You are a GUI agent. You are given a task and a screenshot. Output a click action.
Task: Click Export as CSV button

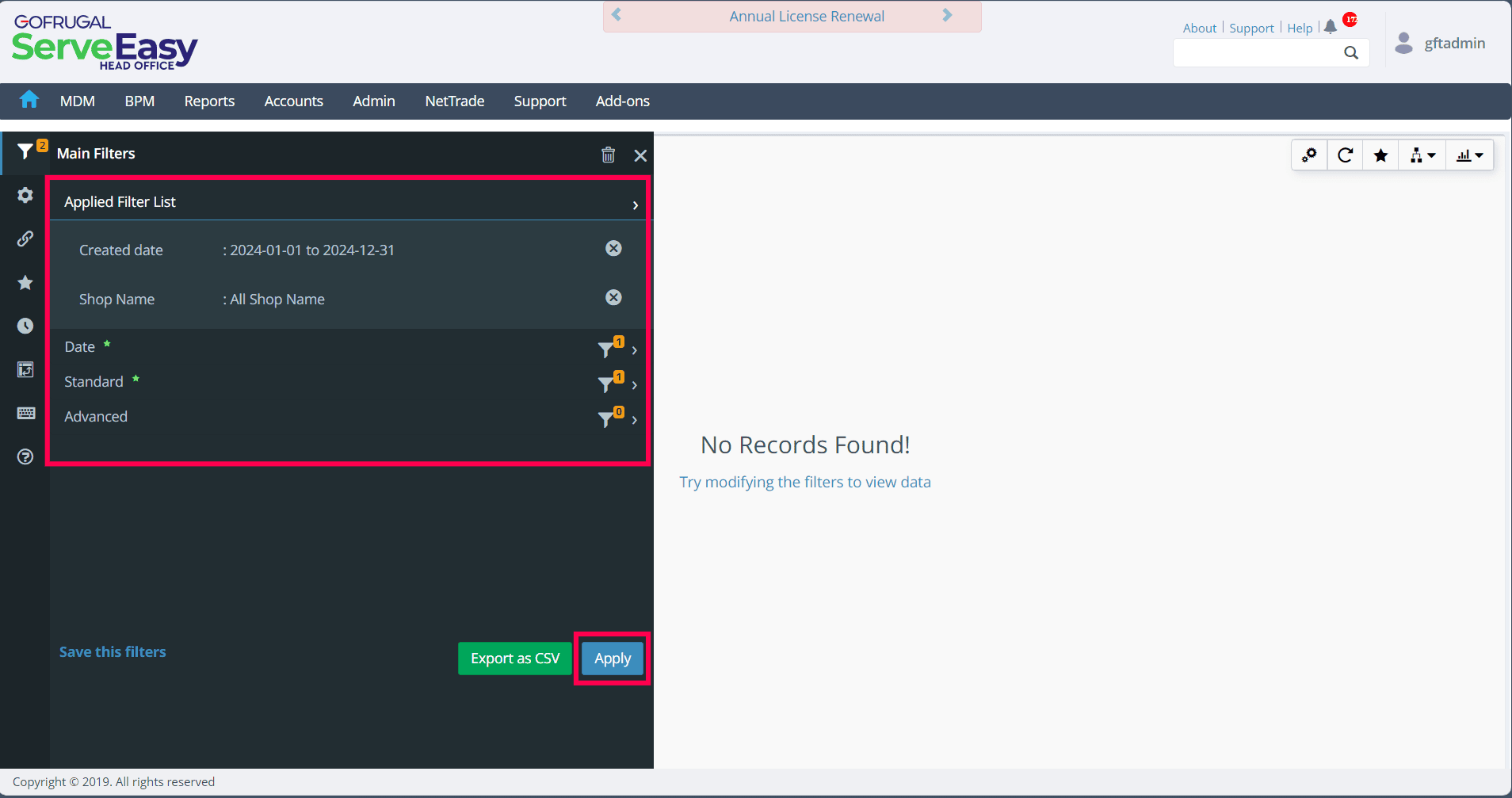click(515, 659)
